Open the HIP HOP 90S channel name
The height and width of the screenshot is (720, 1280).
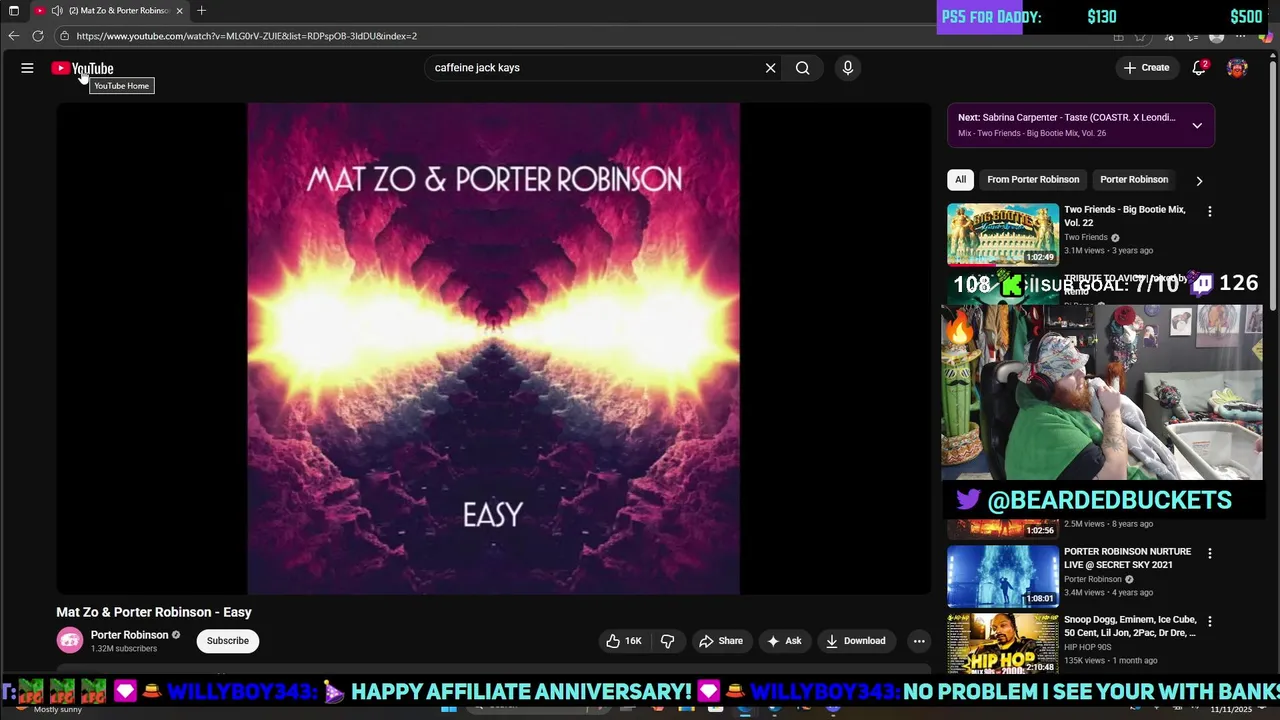(x=1090, y=648)
